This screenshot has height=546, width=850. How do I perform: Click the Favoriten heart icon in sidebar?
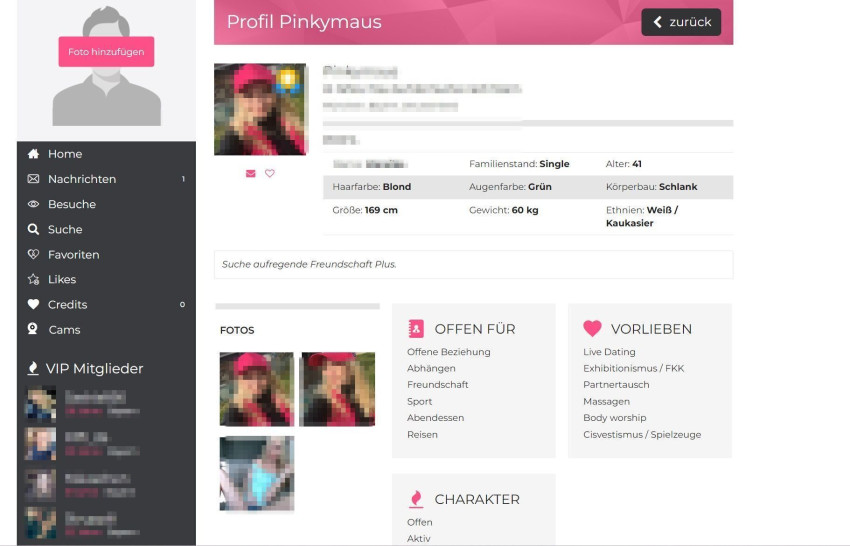click(33, 254)
